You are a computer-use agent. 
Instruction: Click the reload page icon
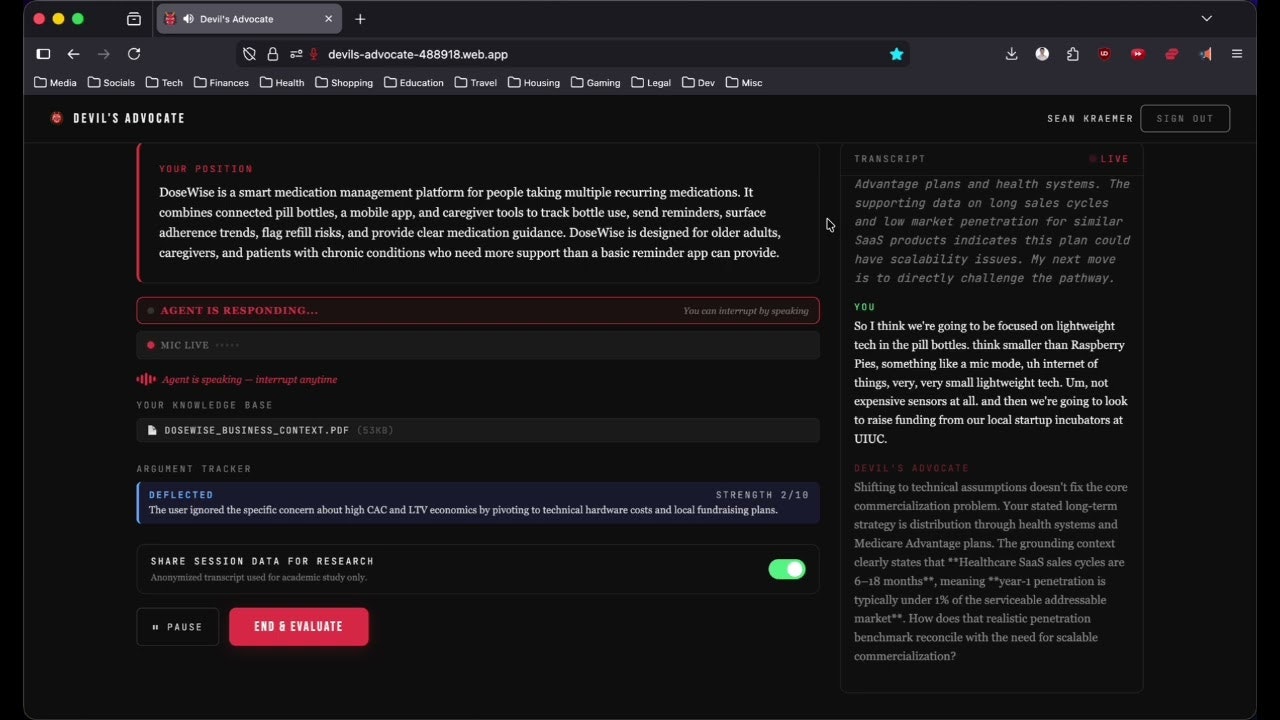(134, 54)
